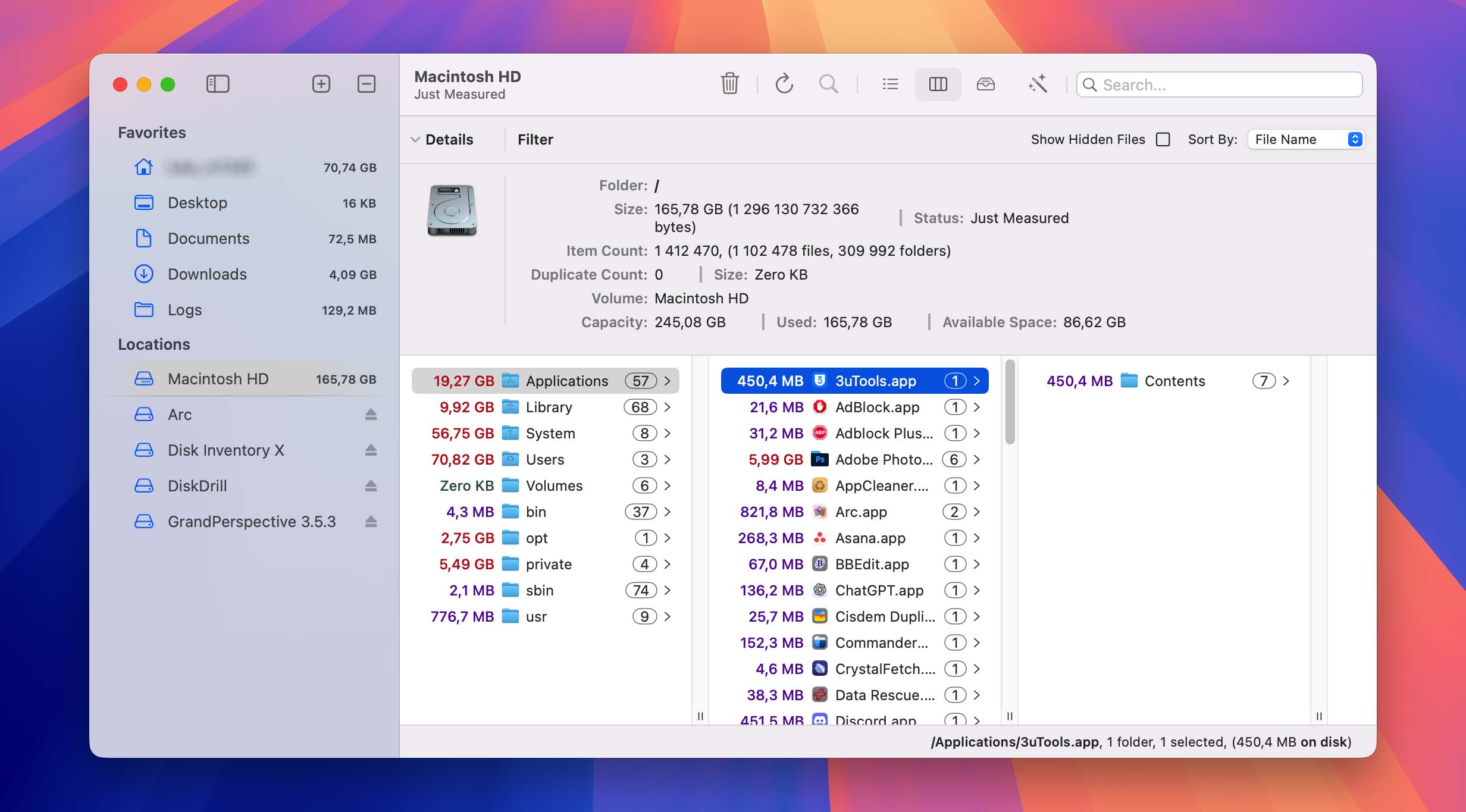Expand usr folder chevron
Screen dimensions: 1466x812
point(668,616)
